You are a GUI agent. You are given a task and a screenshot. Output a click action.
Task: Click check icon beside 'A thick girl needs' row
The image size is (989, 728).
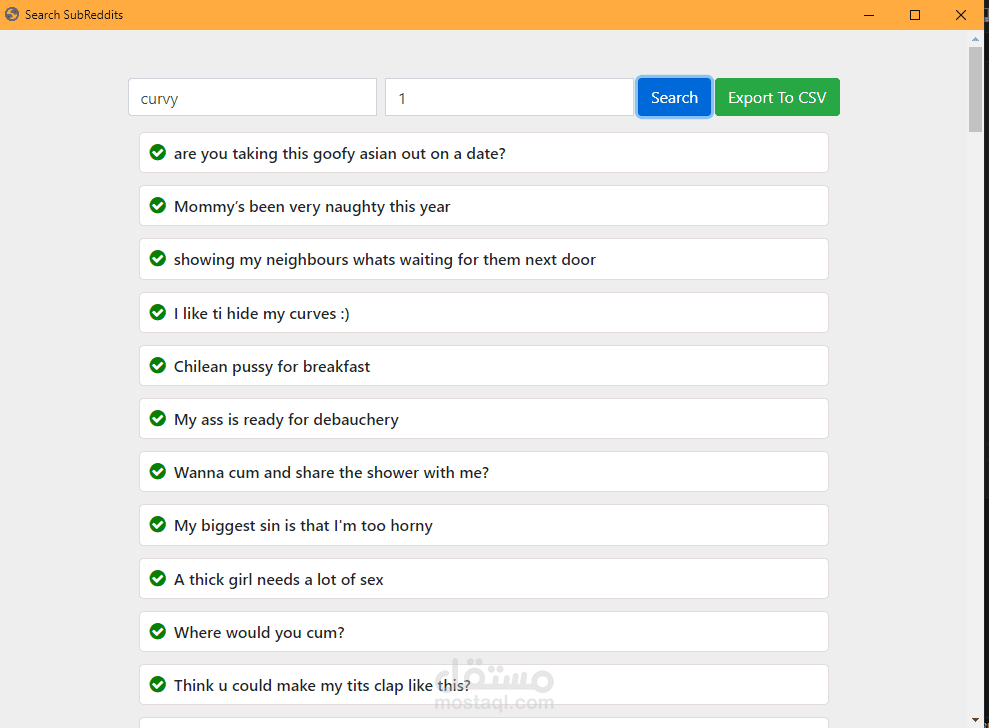tap(158, 578)
